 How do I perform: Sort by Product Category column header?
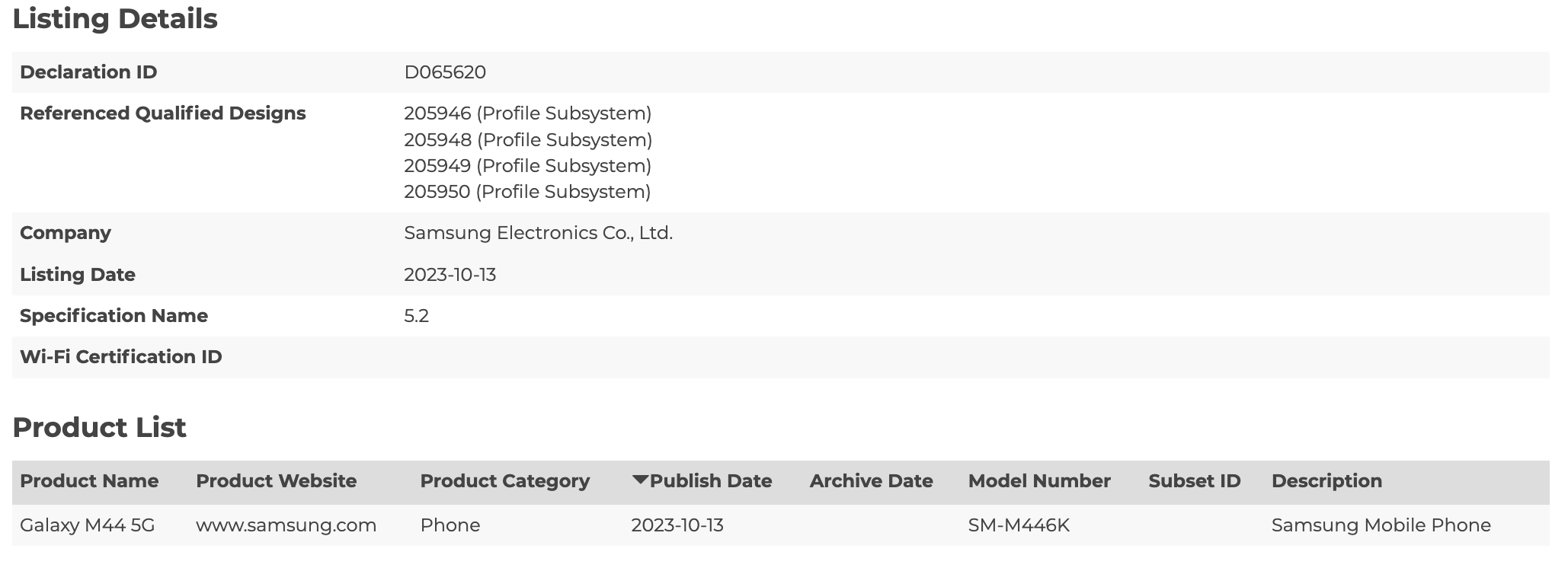[x=504, y=481]
